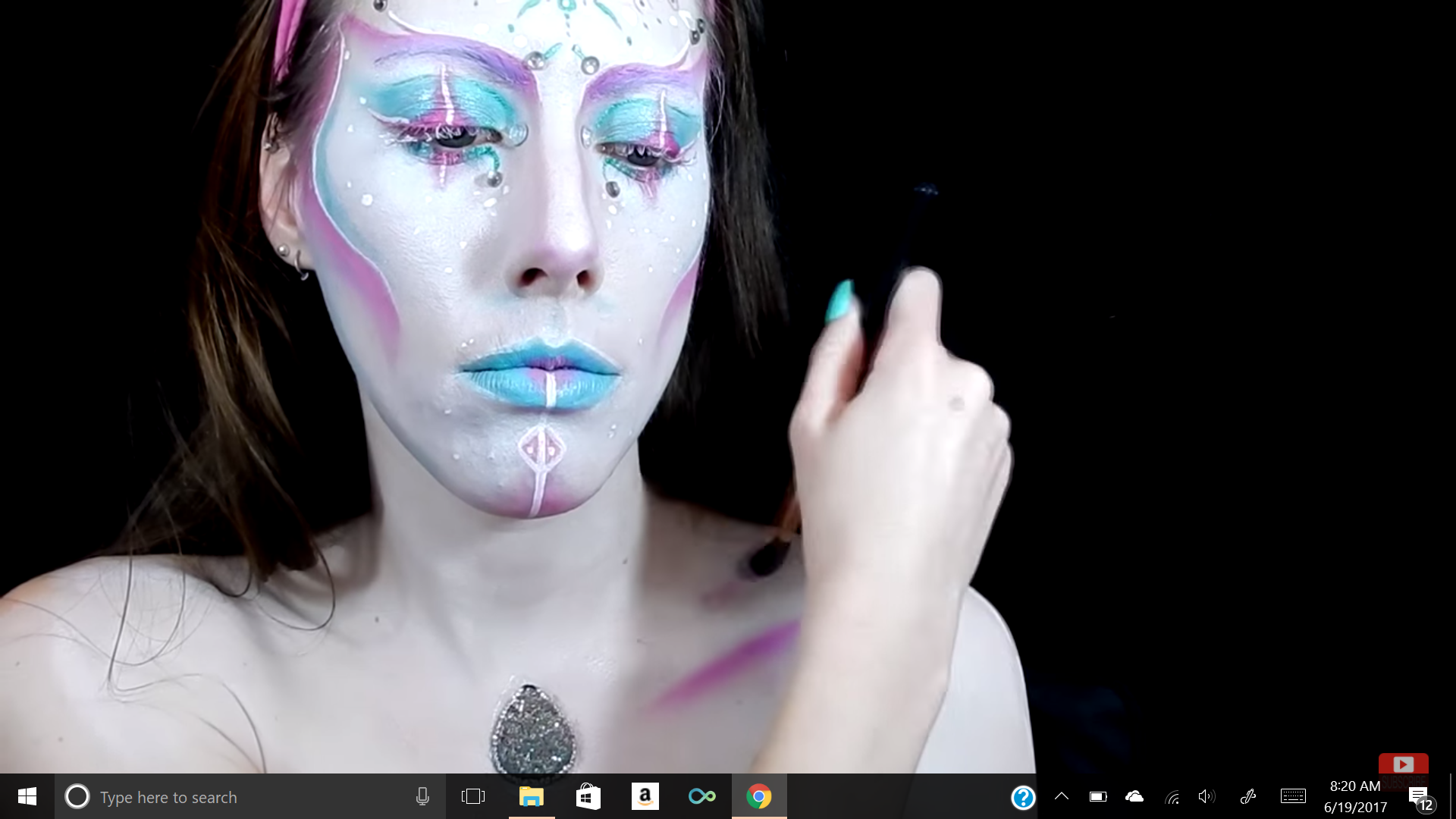Open Action Center with 12 notifications

click(x=1421, y=798)
